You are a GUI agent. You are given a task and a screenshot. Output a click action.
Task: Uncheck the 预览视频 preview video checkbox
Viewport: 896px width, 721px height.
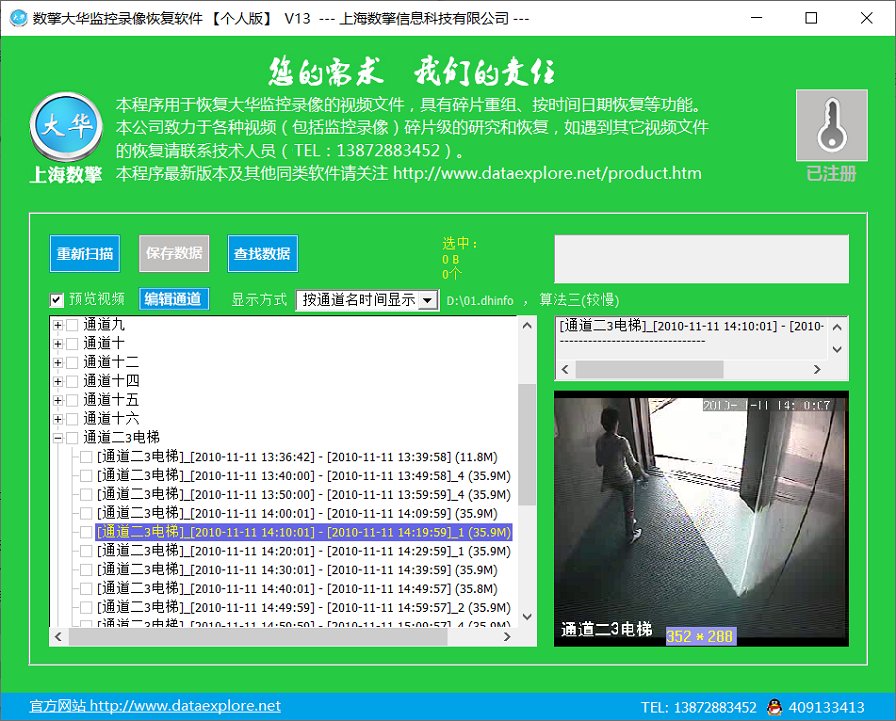(57, 299)
